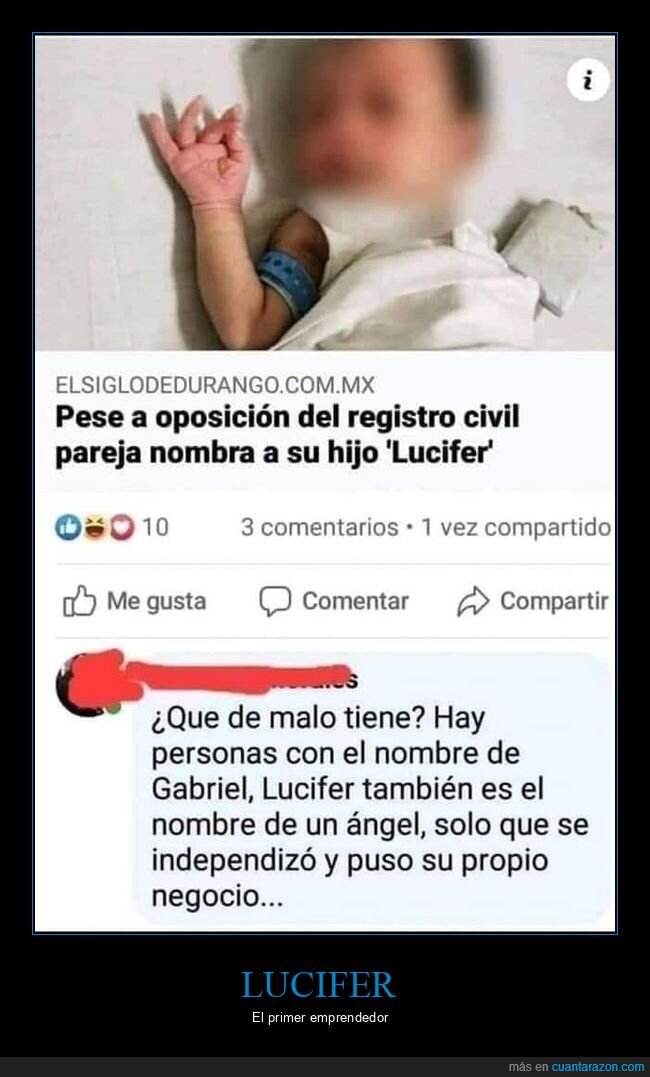Click the Comentar label text
Screen dimensions: 650x1077
355,602
